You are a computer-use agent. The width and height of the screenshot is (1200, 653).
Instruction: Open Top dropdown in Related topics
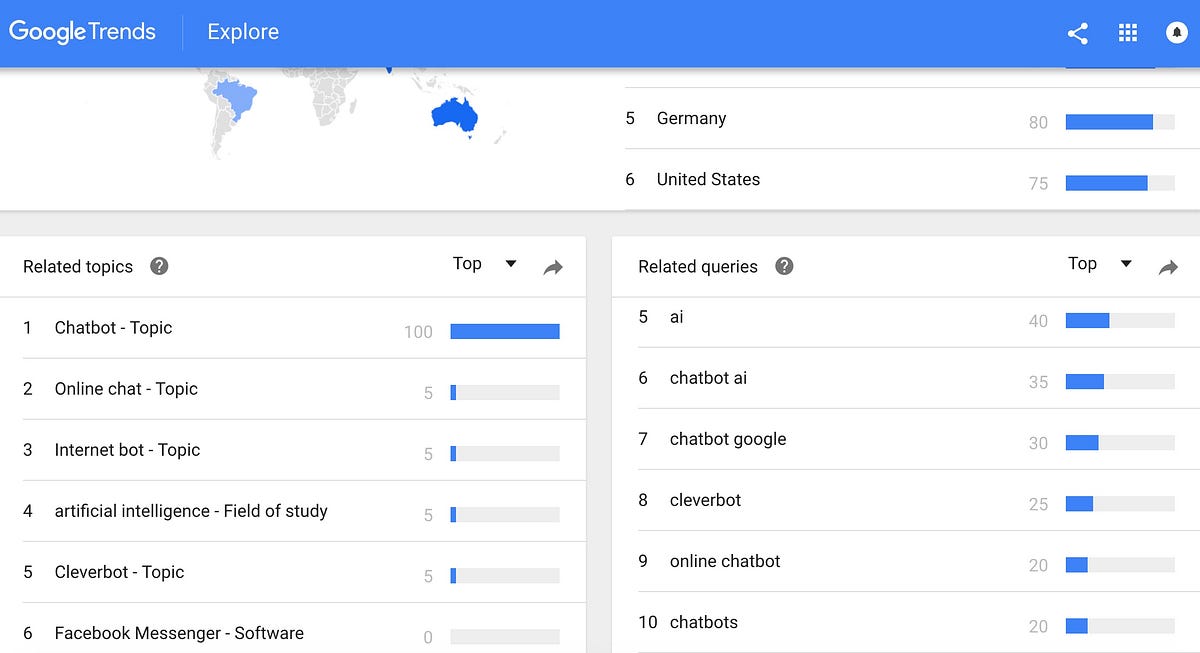485,264
